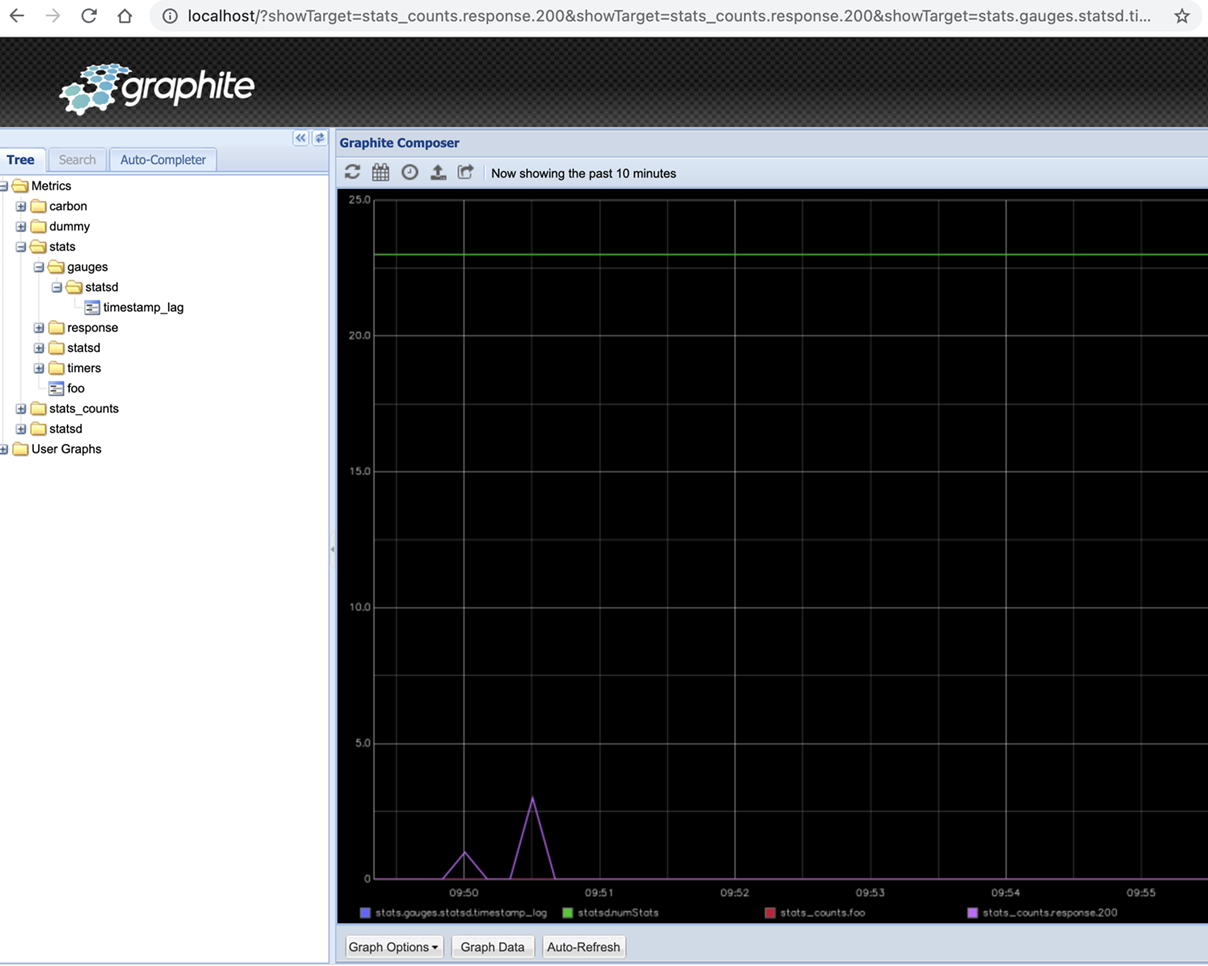Click the clock icon for recent time range
Image resolution: width=1208 pixels, height=966 pixels.
coord(409,173)
